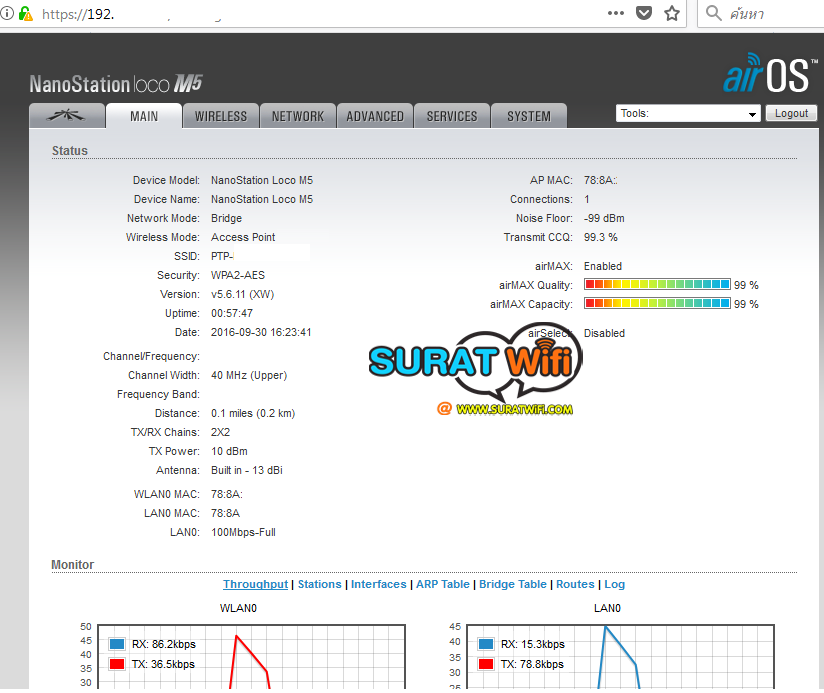This screenshot has height=693, width=824.
Task: Go to the NETWORK tab
Action: coord(298,116)
